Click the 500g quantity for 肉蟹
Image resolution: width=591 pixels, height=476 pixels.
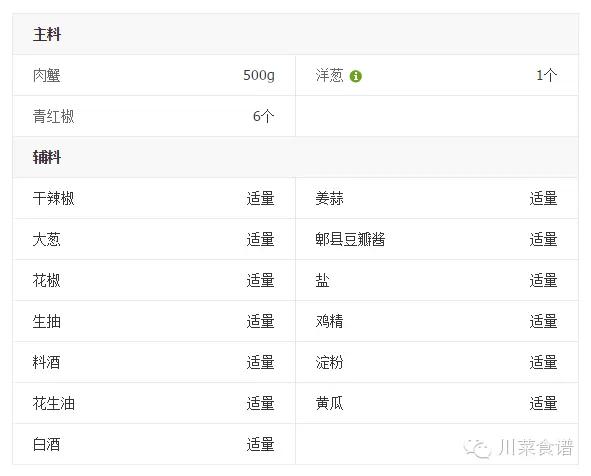click(x=259, y=75)
